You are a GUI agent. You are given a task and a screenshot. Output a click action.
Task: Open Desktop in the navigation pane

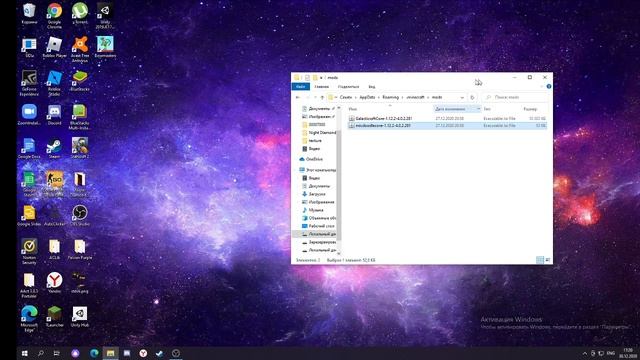(318, 226)
